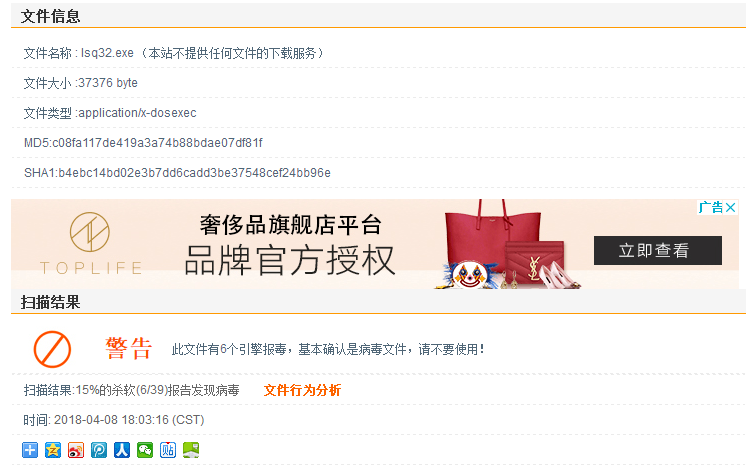Share via WeChat icon

145,450
